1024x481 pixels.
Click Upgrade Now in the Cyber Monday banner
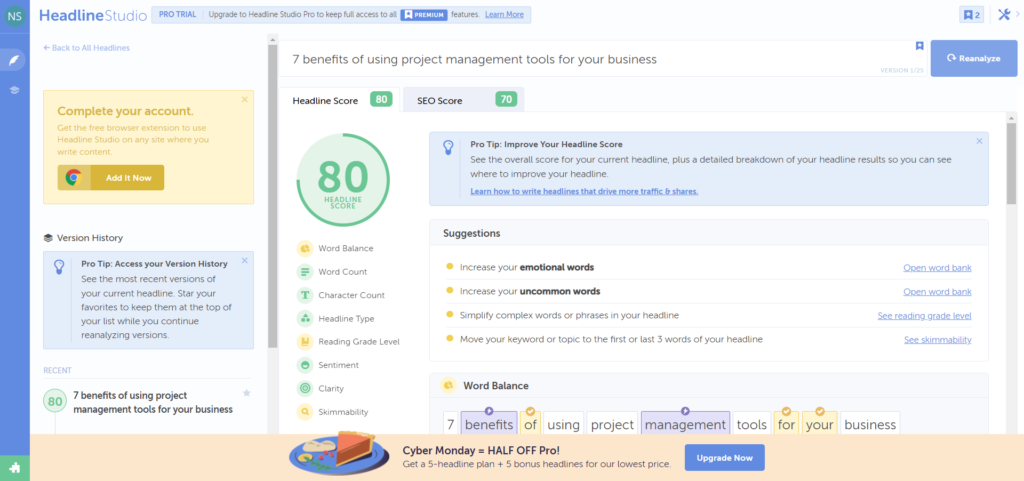(724, 458)
